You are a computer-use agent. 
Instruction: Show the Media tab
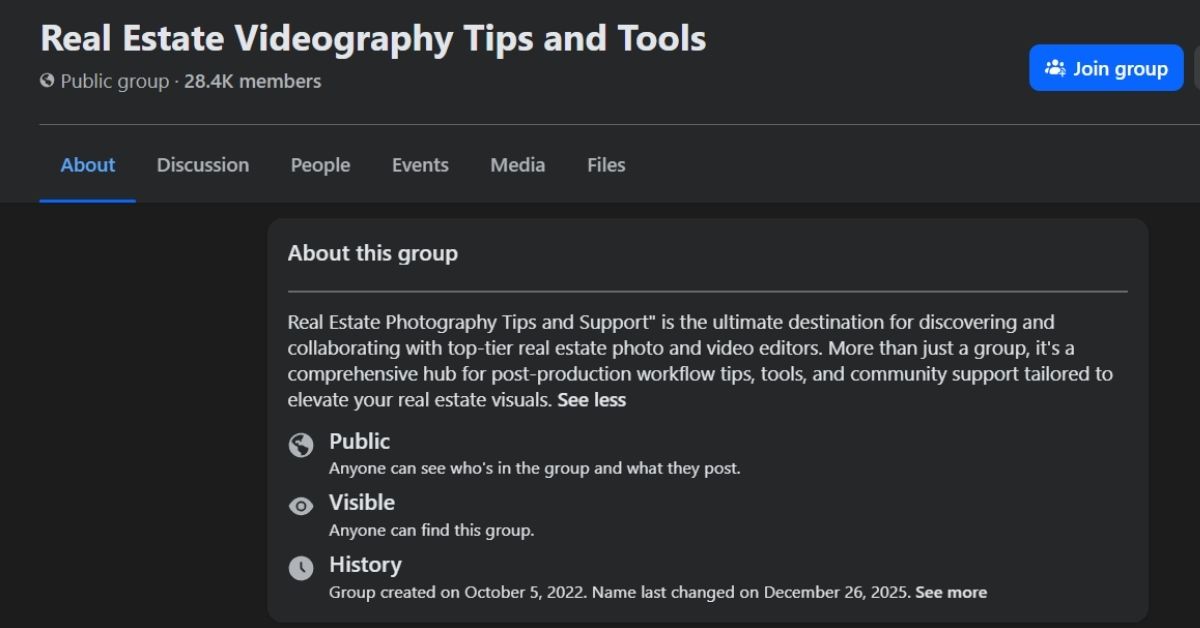(x=517, y=165)
